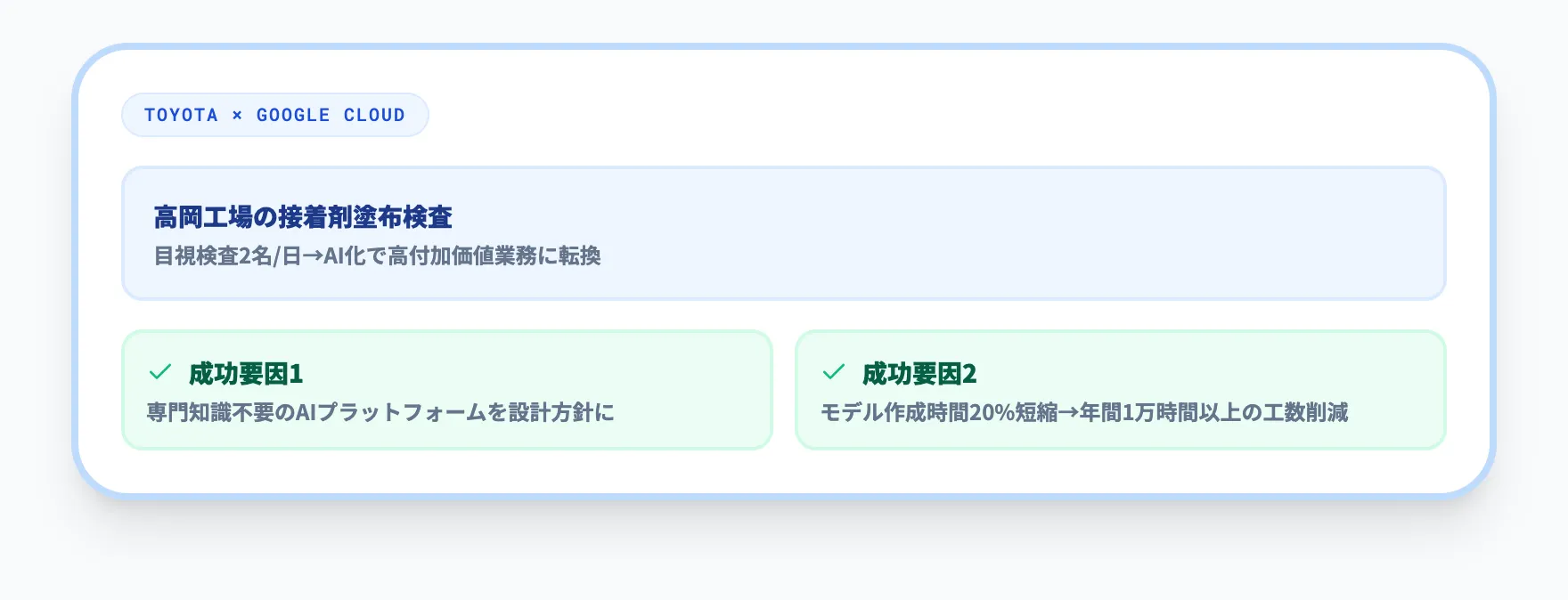This screenshot has height=600, width=1568.
Task: Open the 高岡工場の接着剤塗布検査 heading
Action: tap(303, 217)
